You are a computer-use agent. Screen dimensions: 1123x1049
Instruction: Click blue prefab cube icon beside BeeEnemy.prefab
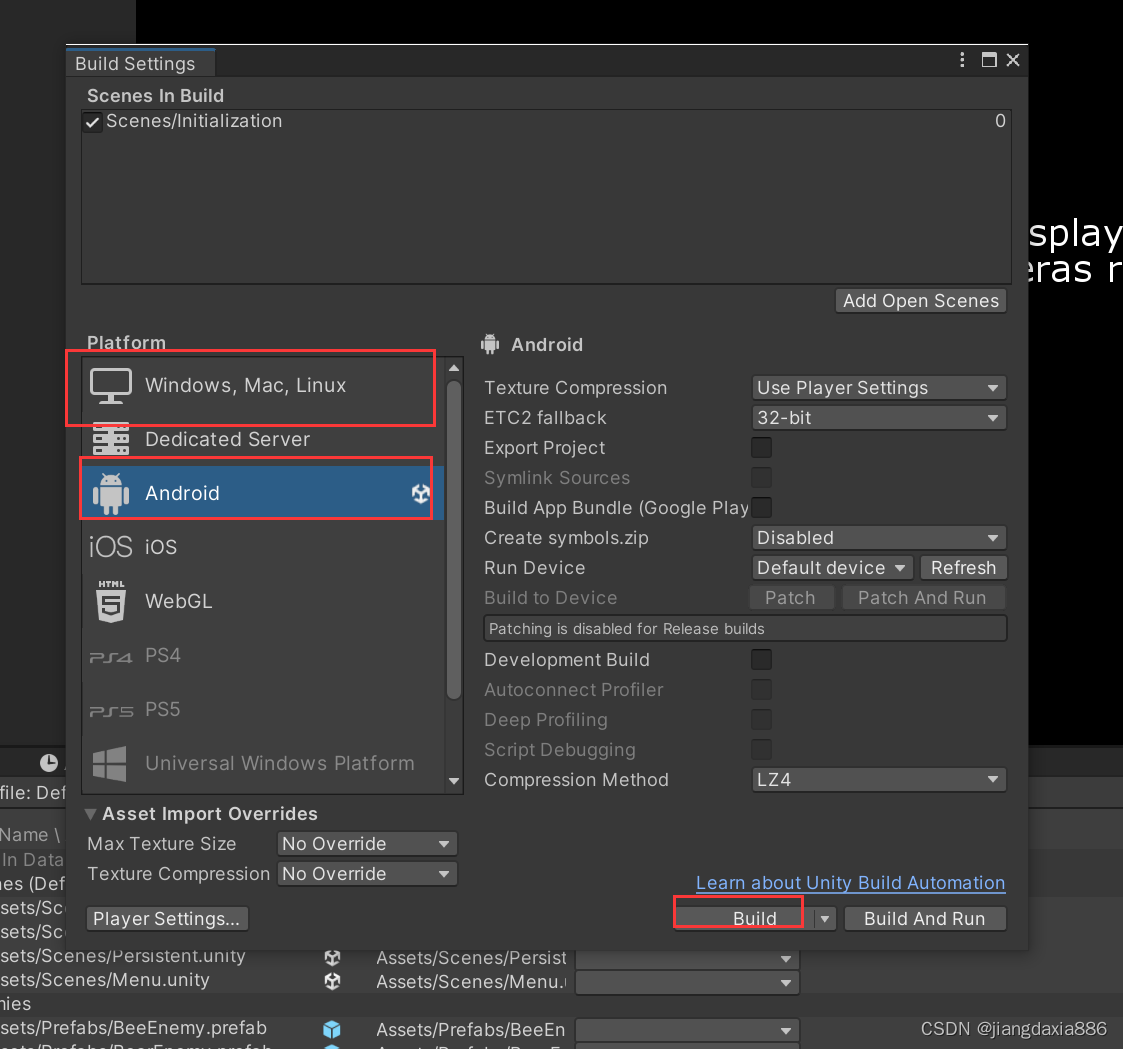click(332, 1029)
